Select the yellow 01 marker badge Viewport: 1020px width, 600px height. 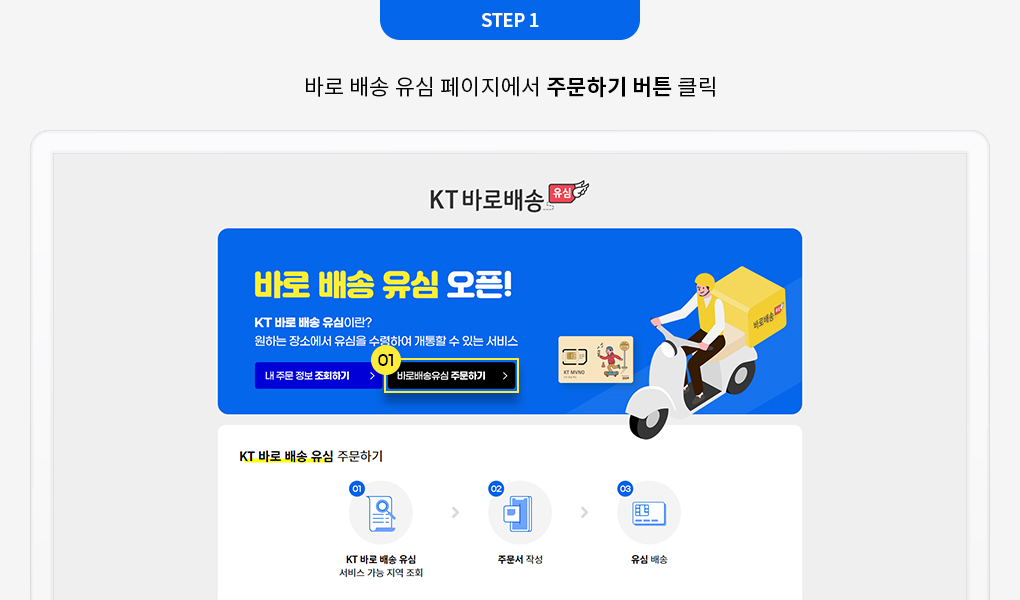[x=386, y=360]
